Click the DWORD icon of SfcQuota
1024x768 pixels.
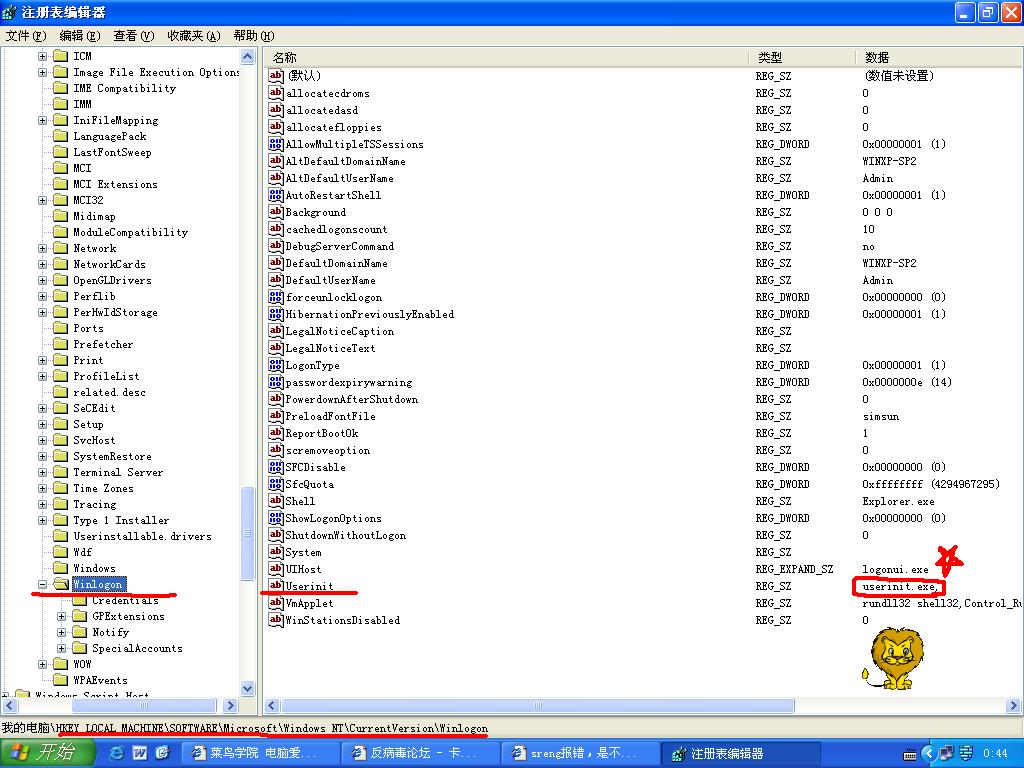[x=276, y=484]
